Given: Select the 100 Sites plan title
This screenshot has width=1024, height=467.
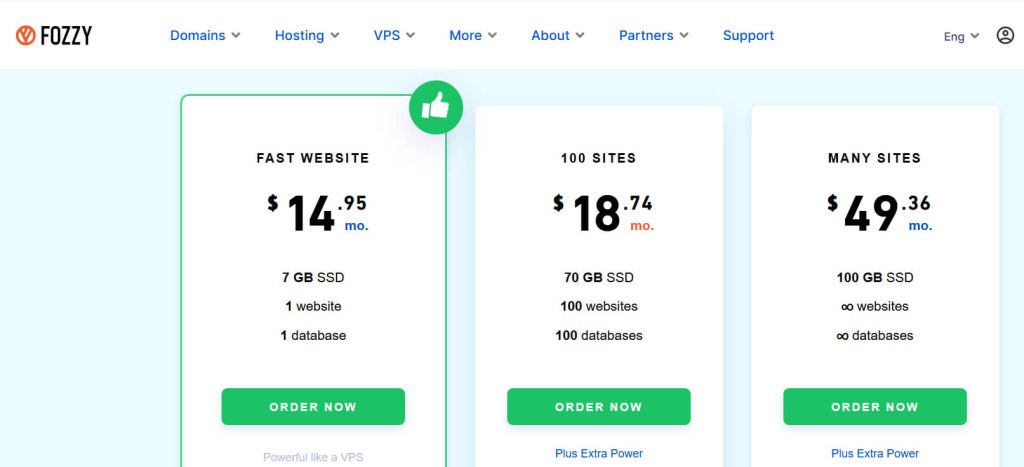Looking at the screenshot, I should click(x=599, y=158).
